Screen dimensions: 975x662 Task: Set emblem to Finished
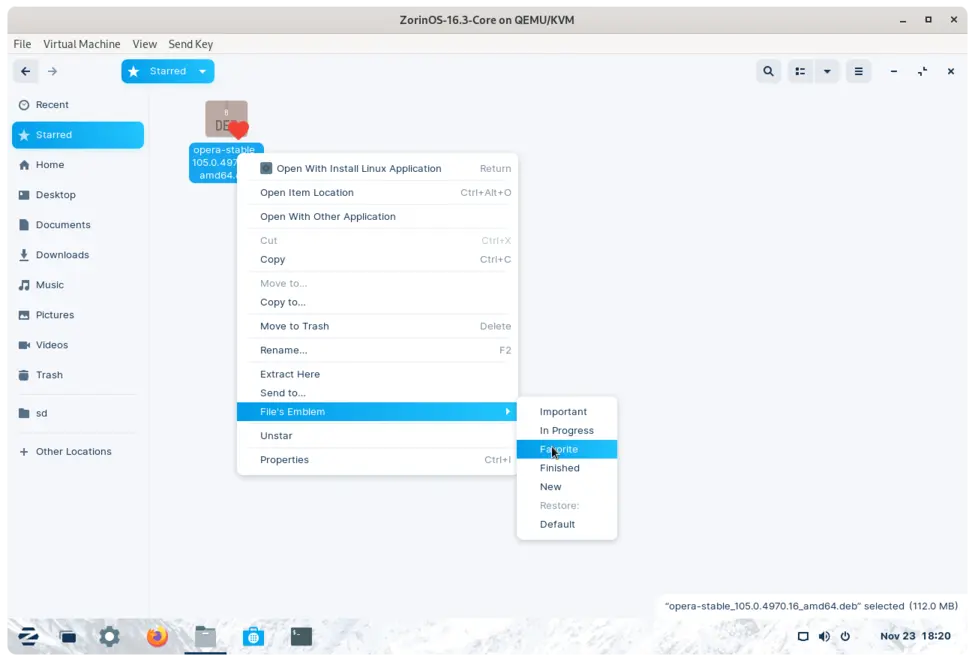[567, 468]
